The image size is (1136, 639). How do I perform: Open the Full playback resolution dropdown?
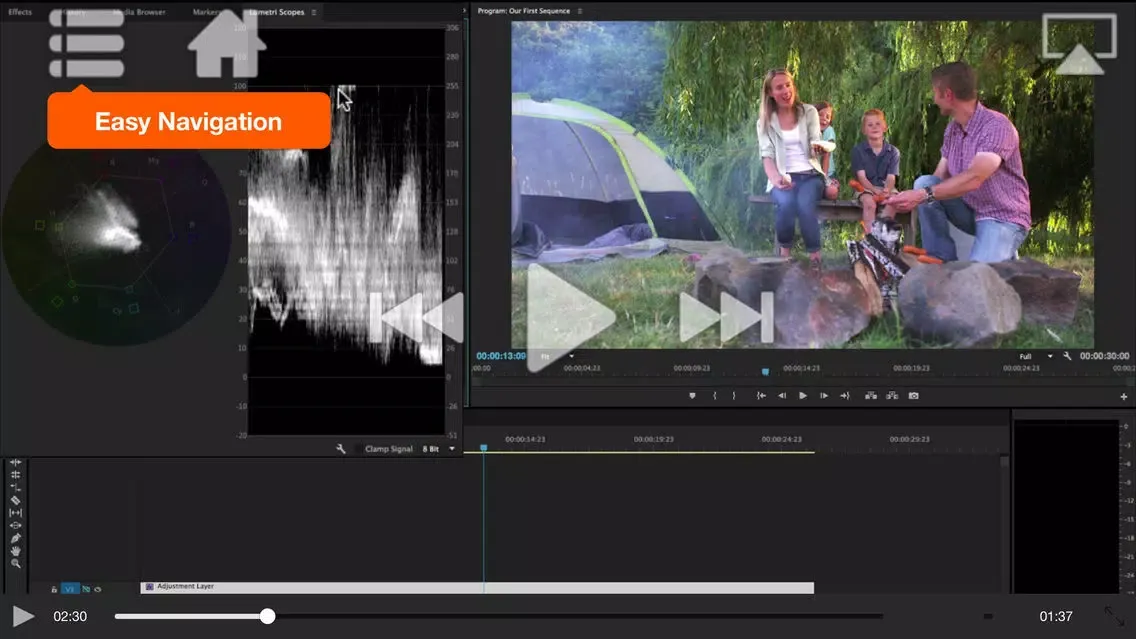pyautogui.click(x=1035, y=356)
